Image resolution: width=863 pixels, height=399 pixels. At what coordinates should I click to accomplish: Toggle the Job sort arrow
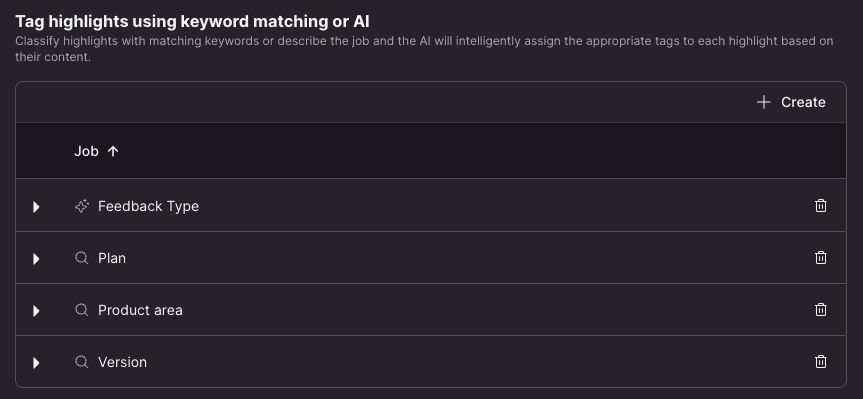click(113, 151)
